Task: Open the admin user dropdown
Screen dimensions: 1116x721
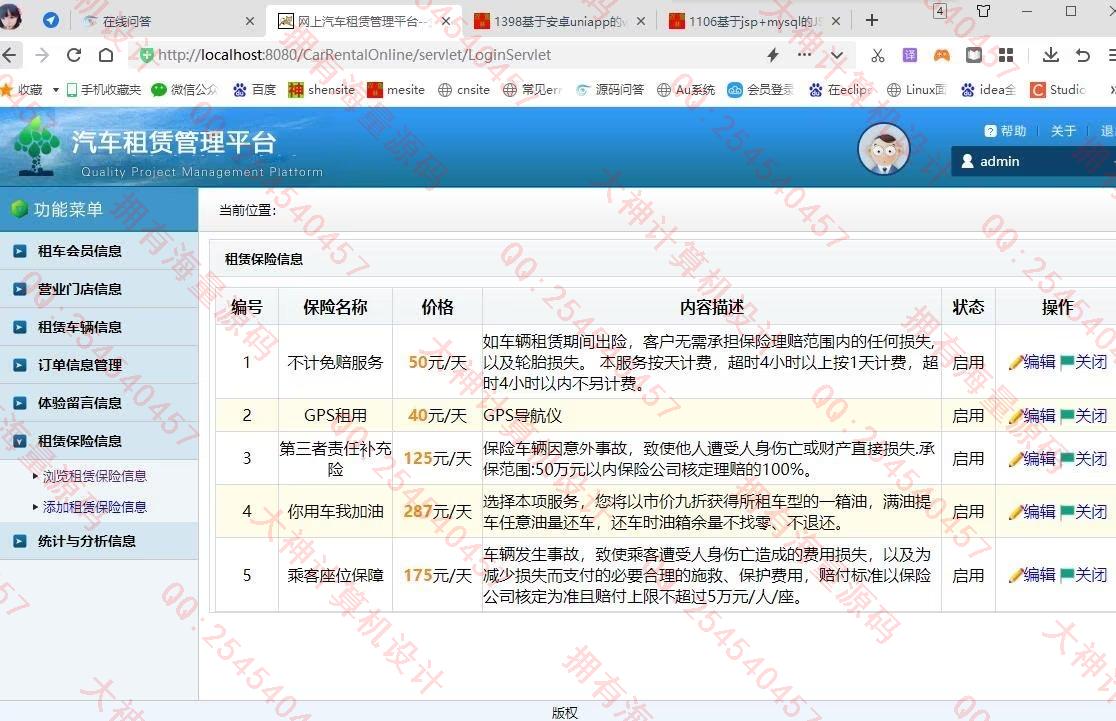Action: (x=1033, y=162)
